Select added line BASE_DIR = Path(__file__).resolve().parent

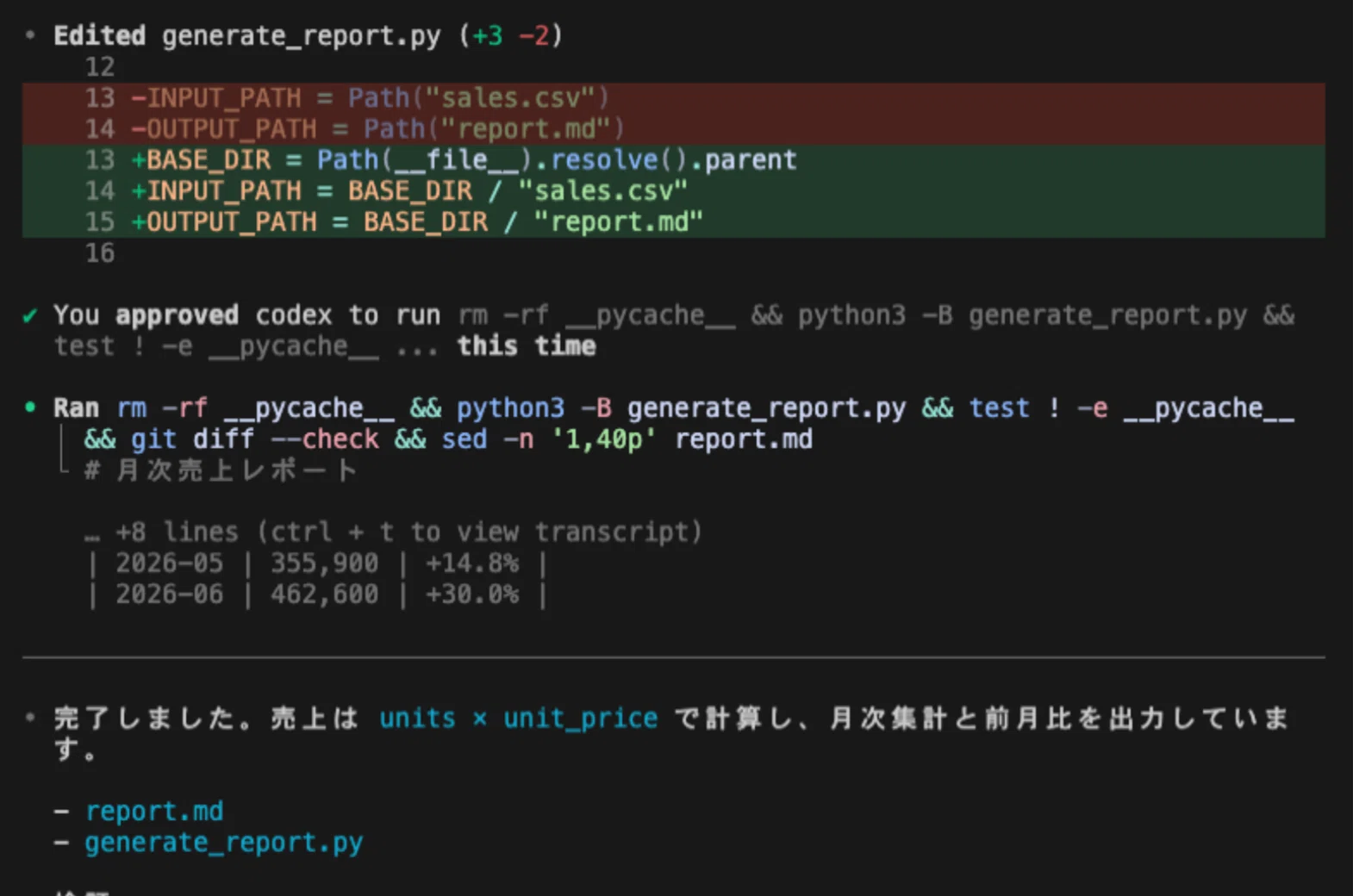click(673, 159)
